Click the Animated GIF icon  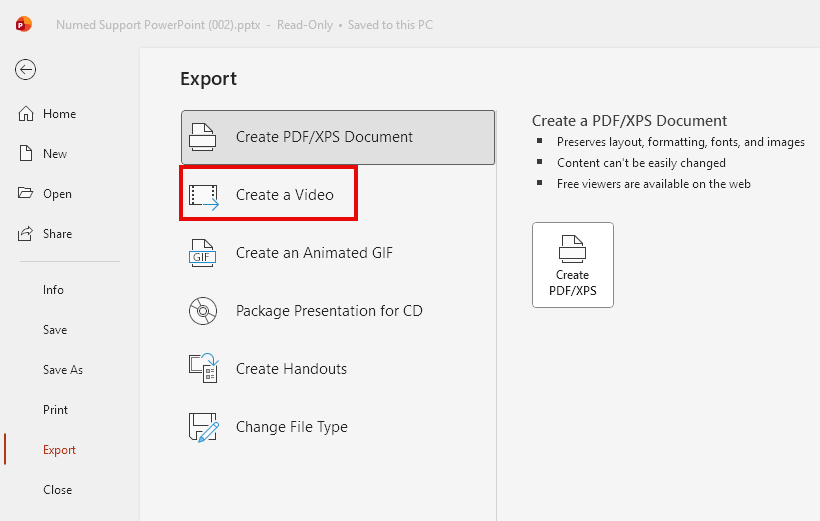[203, 253]
